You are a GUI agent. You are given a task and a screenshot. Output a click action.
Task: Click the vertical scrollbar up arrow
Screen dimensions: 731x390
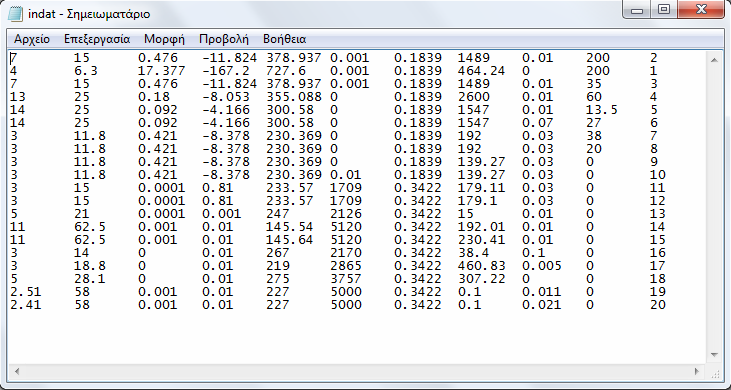(714, 59)
